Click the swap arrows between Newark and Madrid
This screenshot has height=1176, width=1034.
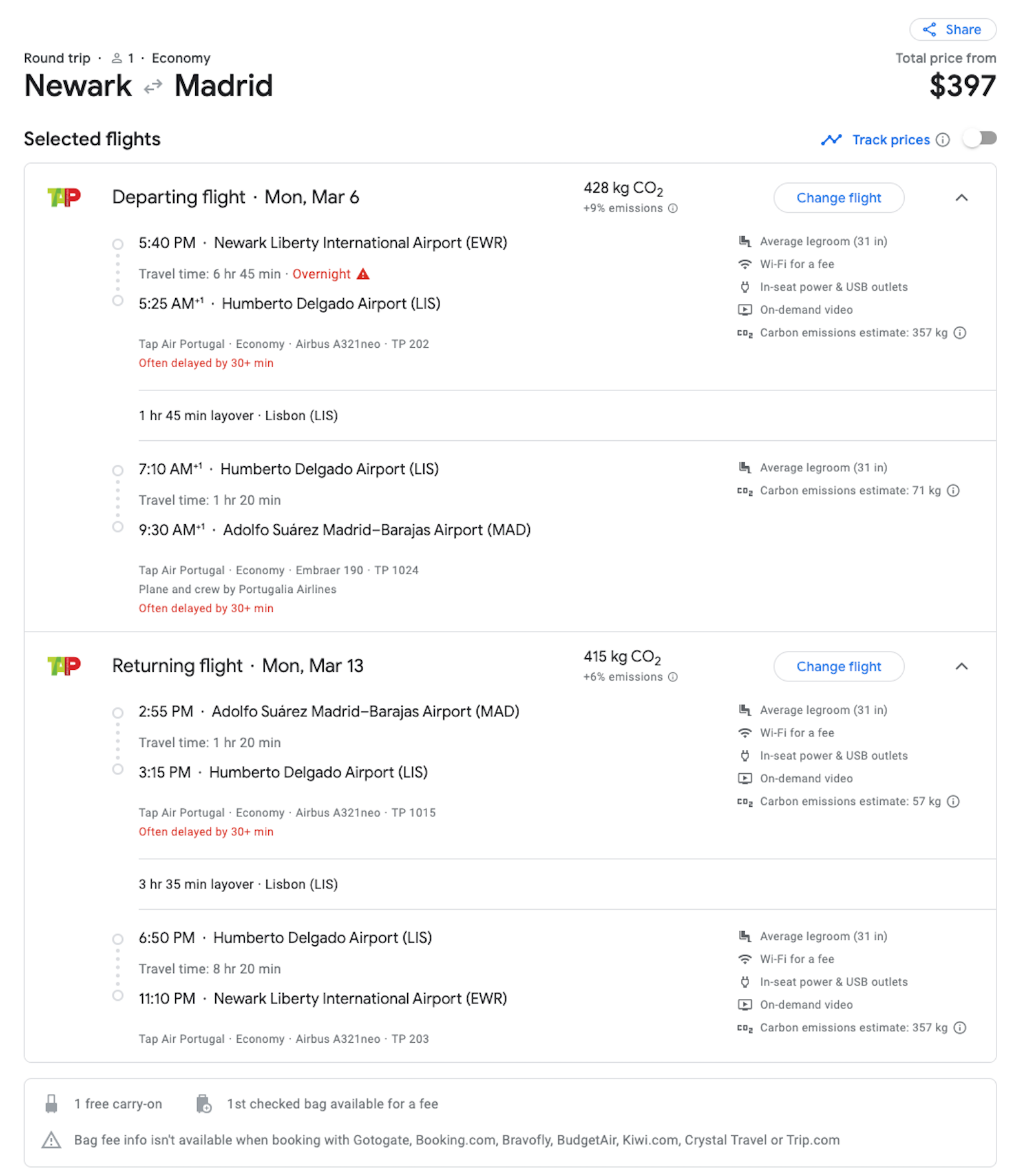coord(153,86)
